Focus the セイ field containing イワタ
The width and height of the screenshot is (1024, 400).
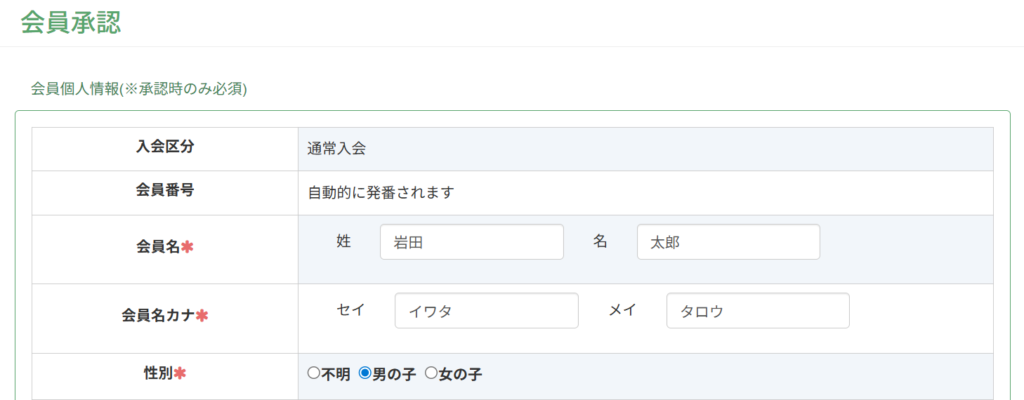486,311
